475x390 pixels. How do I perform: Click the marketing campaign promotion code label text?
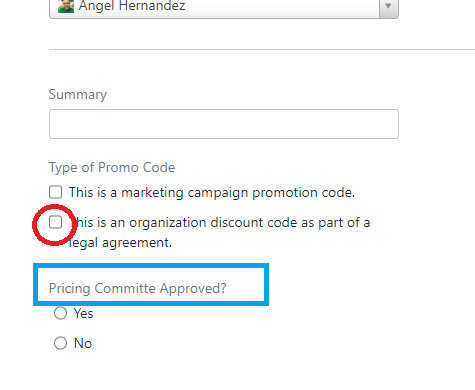(x=212, y=193)
